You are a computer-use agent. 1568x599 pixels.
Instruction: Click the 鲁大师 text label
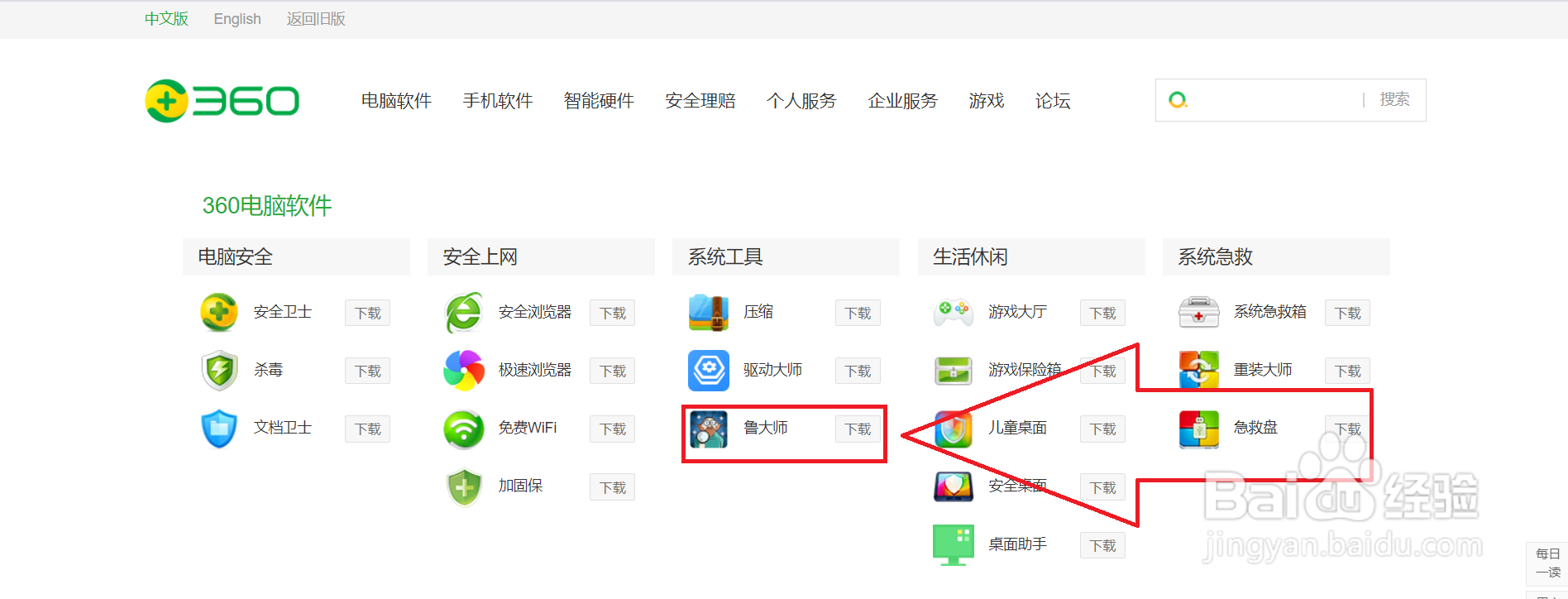click(766, 428)
